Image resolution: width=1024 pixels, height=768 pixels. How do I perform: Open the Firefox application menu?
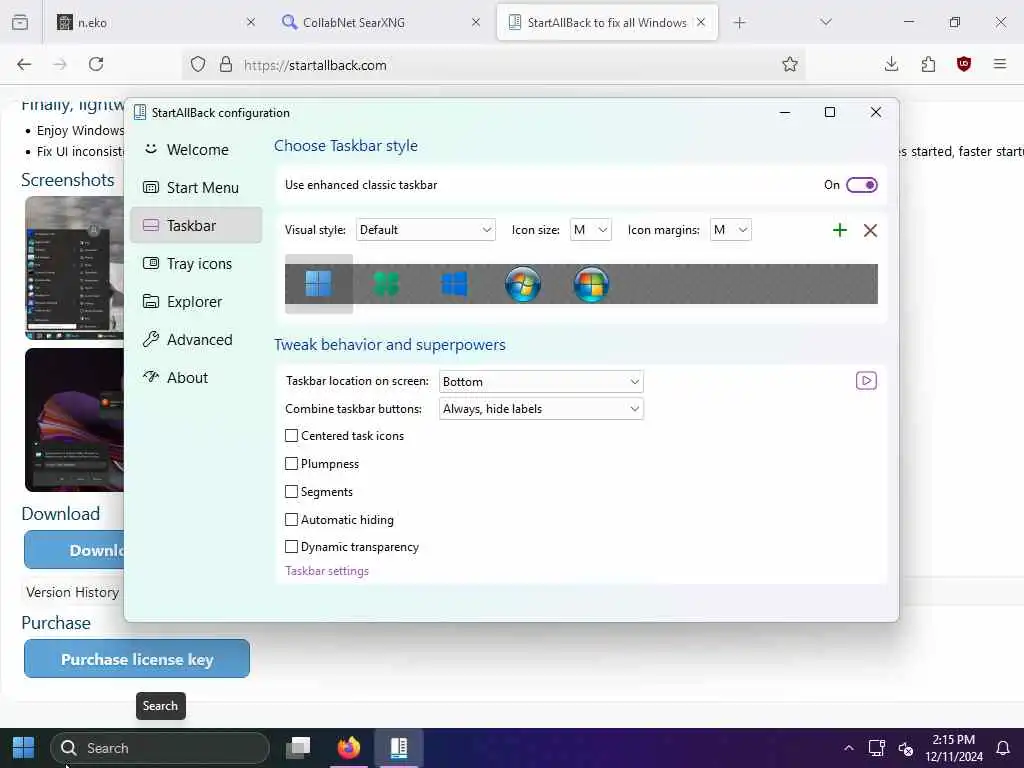coord(1000,64)
